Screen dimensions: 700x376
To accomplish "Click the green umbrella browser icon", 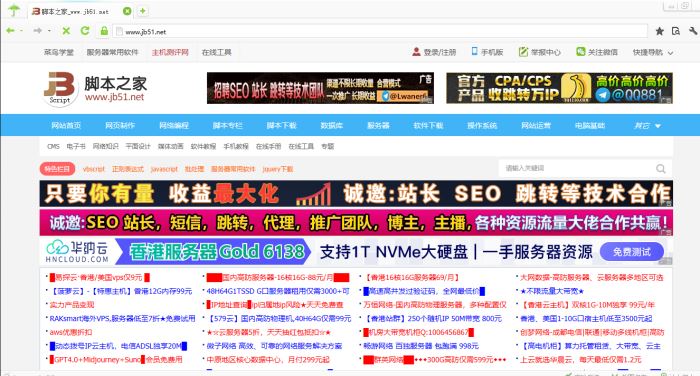I will [x=14, y=10].
